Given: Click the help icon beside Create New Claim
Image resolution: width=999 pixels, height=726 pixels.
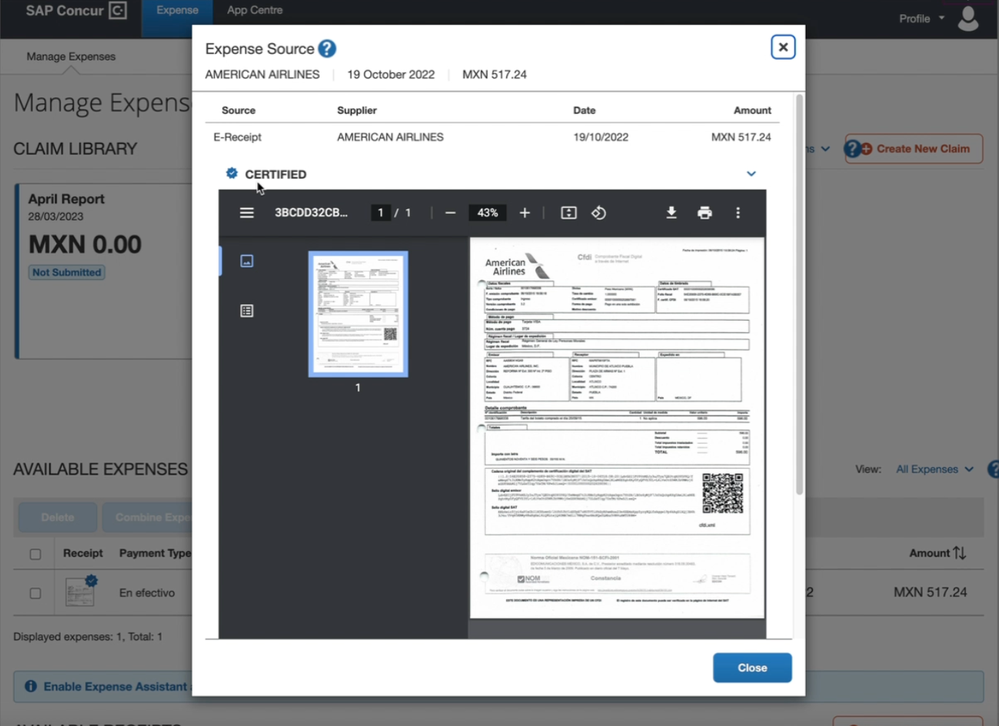Looking at the screenshot, I should click(852, 149).
